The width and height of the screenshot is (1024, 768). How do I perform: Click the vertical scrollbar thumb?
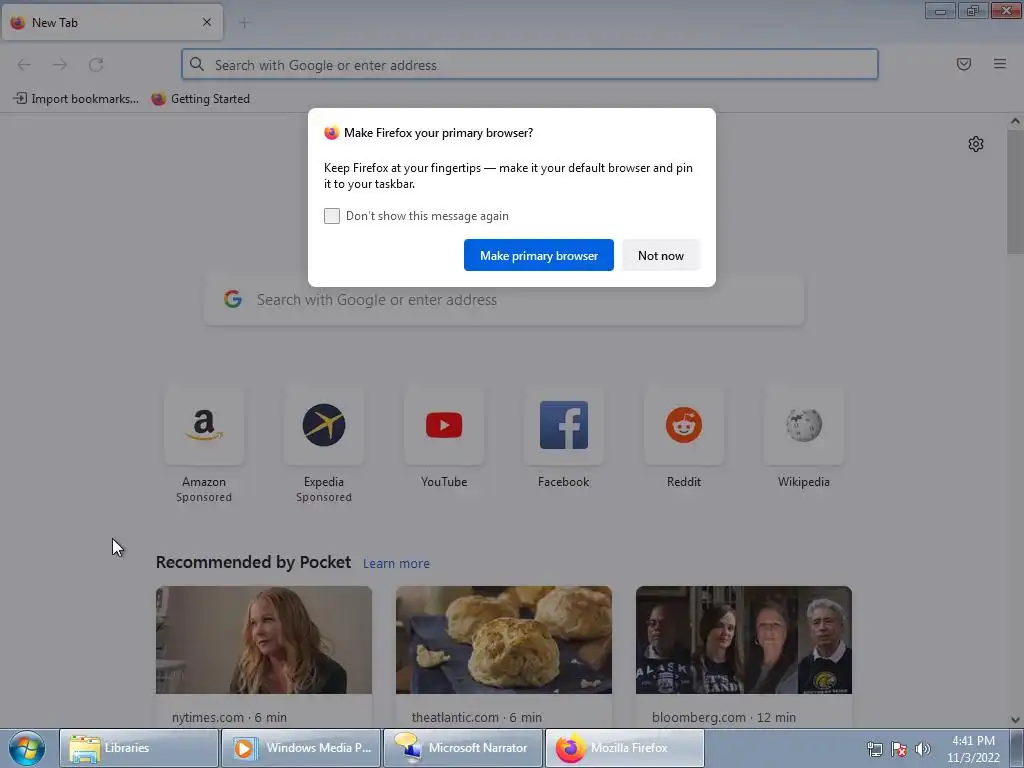tap(1015, 191)
